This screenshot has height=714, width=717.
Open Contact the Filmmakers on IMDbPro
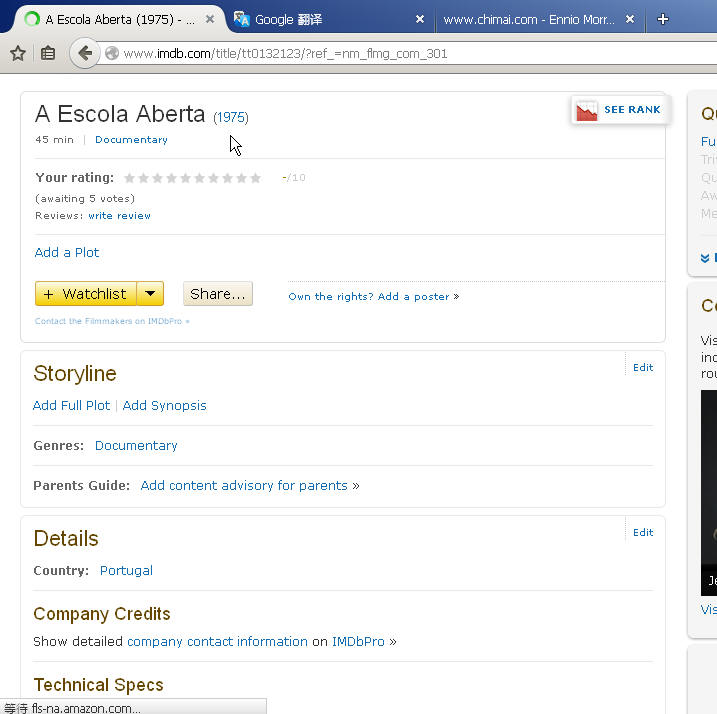click(112, 321)
